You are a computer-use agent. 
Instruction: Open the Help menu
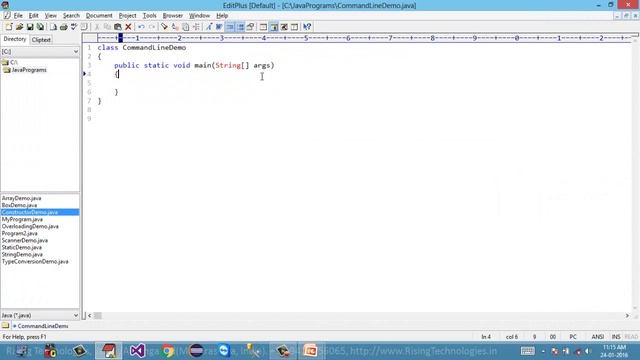pyautogui.click(x=222, y=16)
